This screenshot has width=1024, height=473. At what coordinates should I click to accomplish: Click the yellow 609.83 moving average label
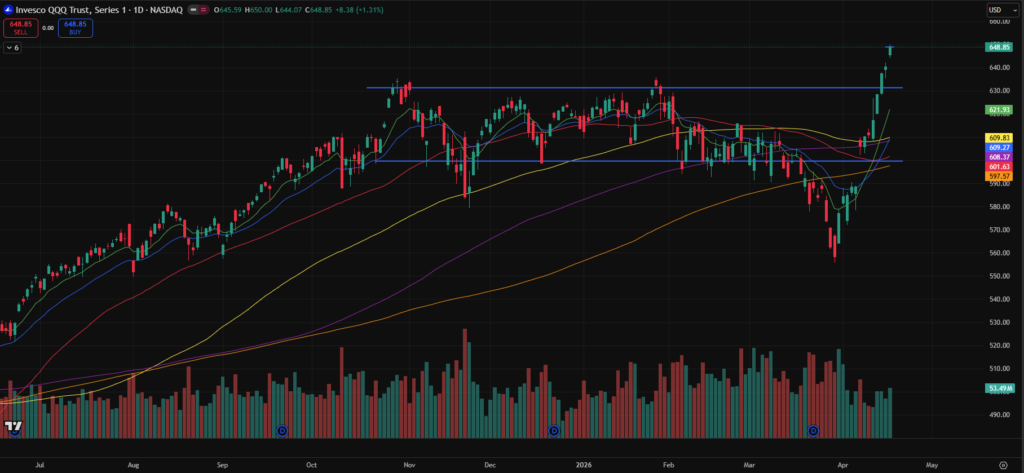pos(999,137)
